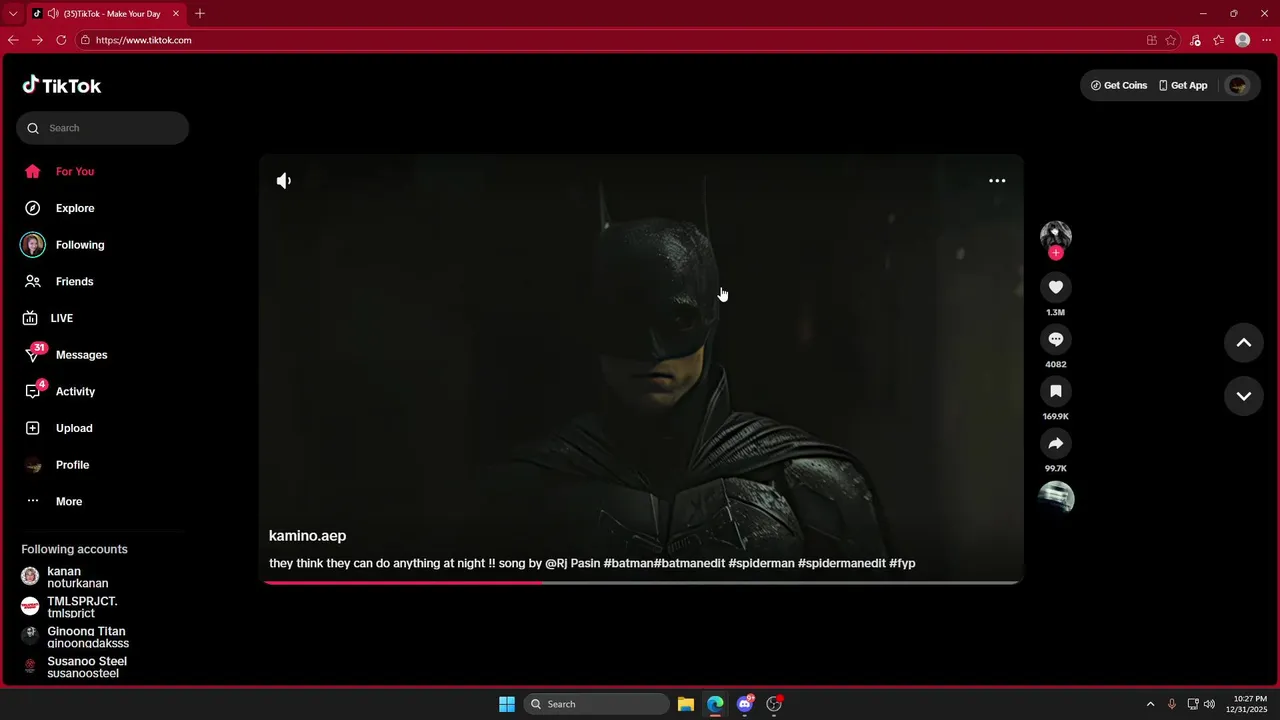This screenshot has height=720, width=1280.
Task: Unmute or mute the video sound
Action: [284, 181]
